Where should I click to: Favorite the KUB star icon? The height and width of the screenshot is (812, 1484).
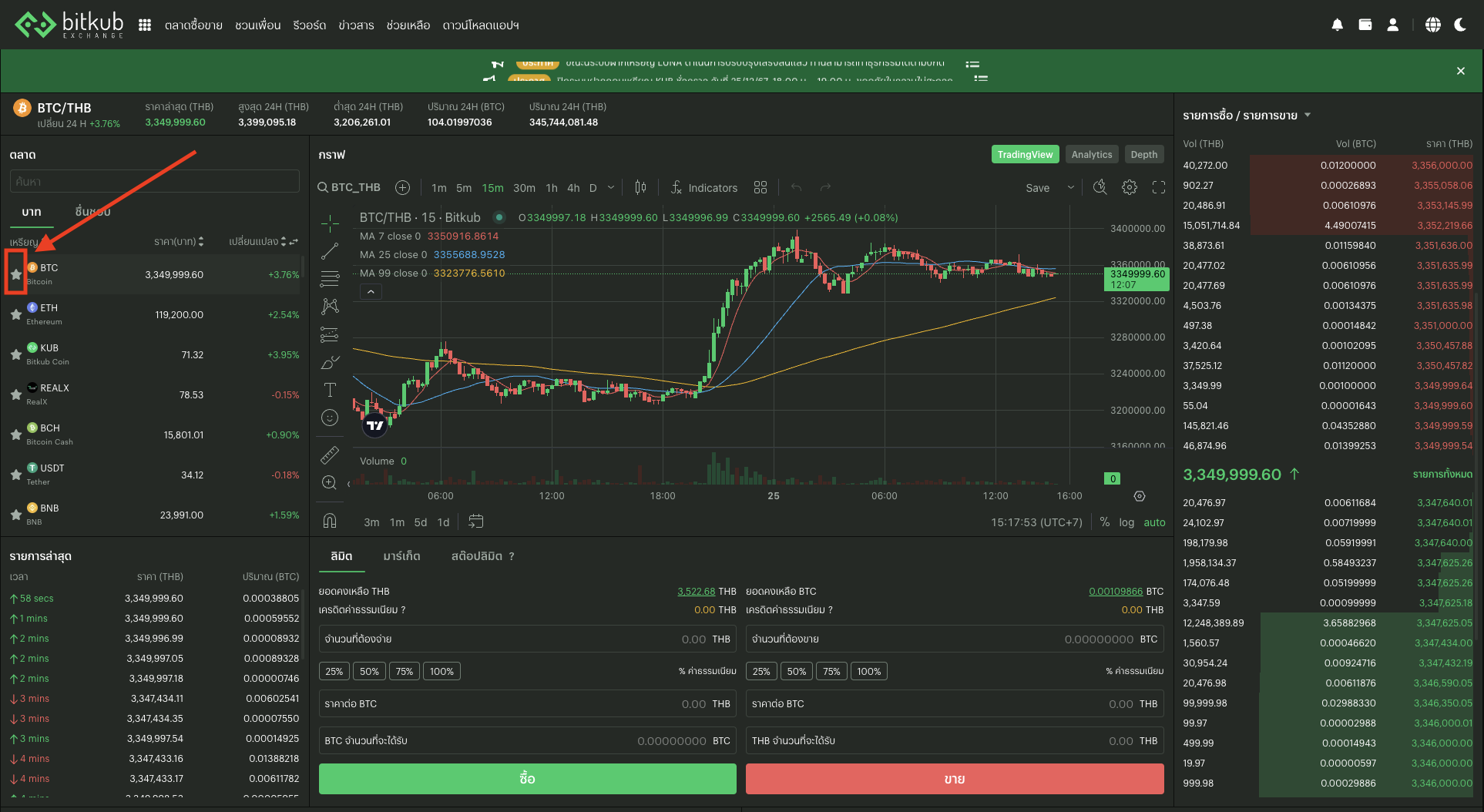pos(15,354)
